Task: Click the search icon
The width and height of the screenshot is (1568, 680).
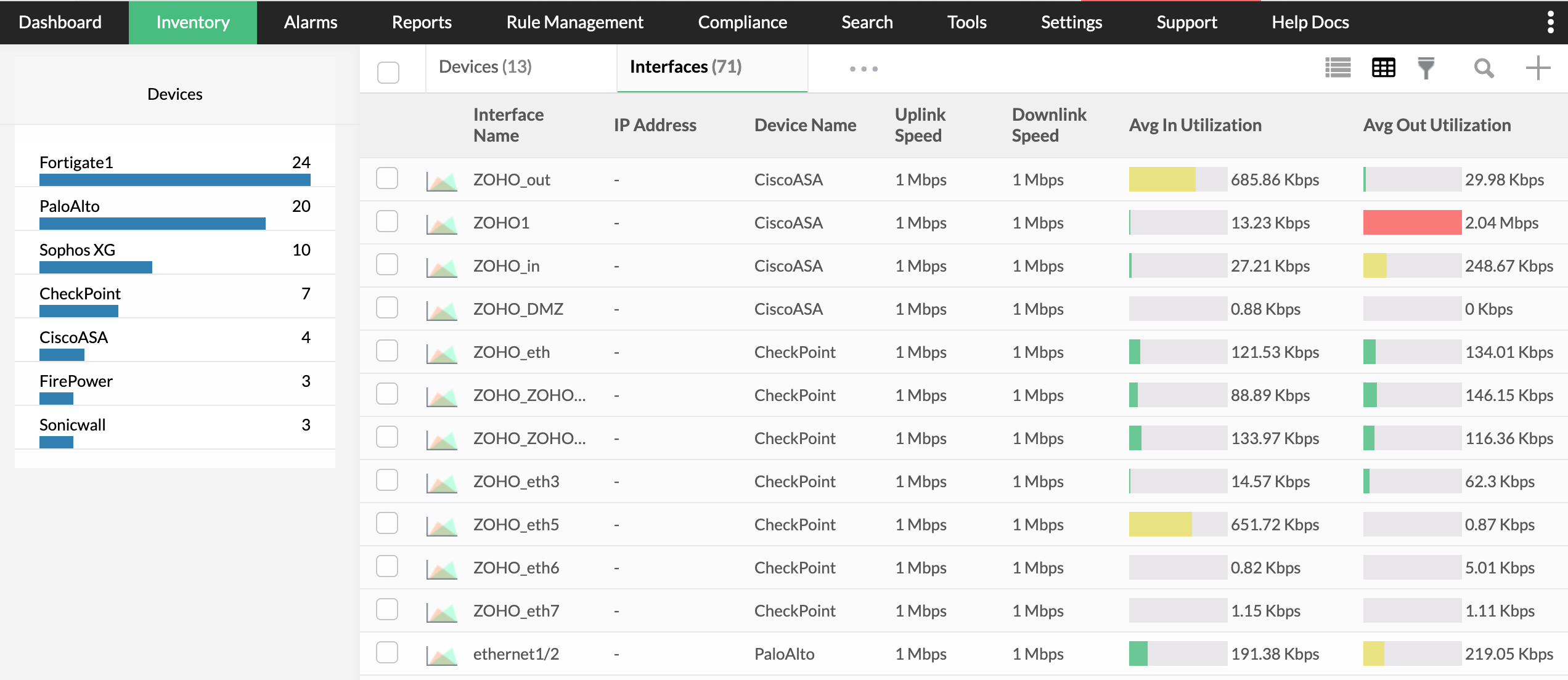Action: click(1483, 68)
